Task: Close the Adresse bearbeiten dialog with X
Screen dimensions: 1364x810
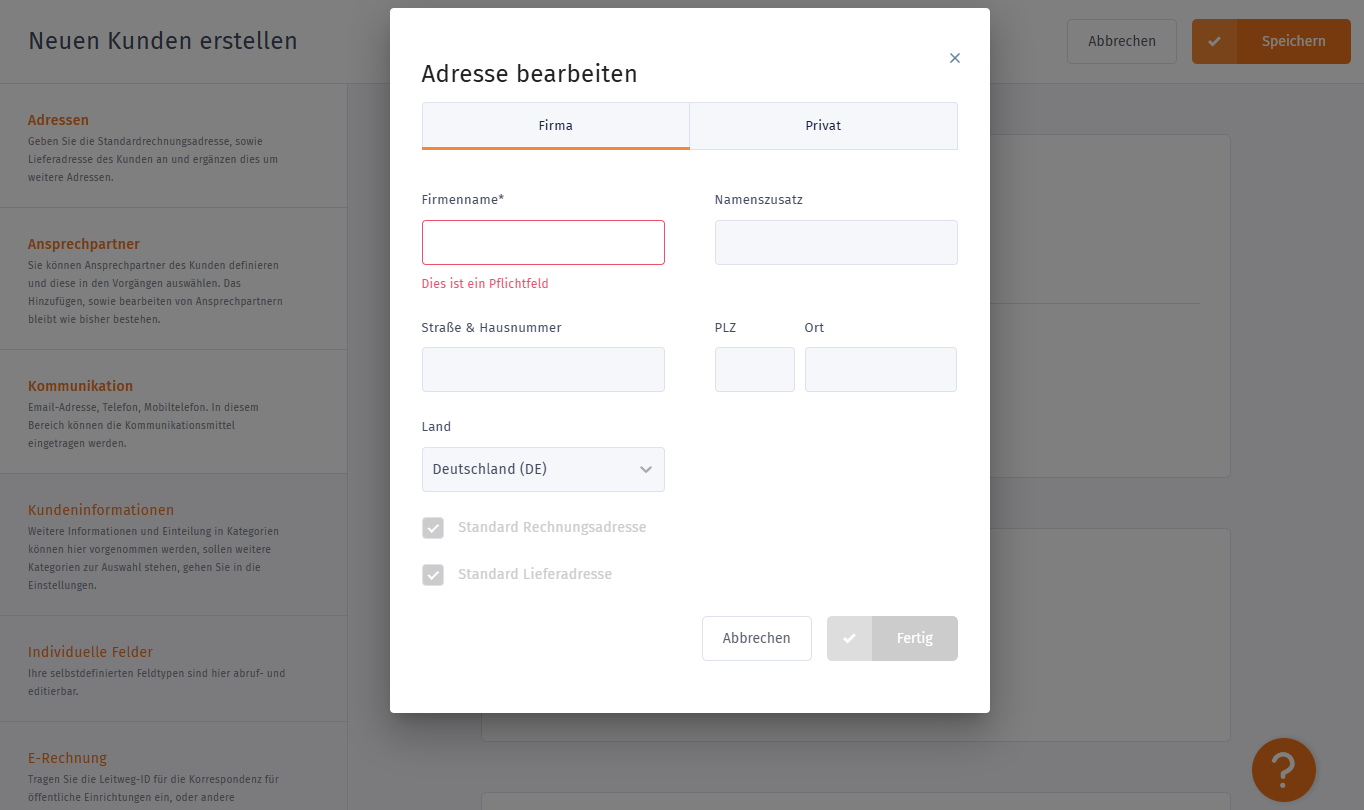Action: (x=955, y=58)
